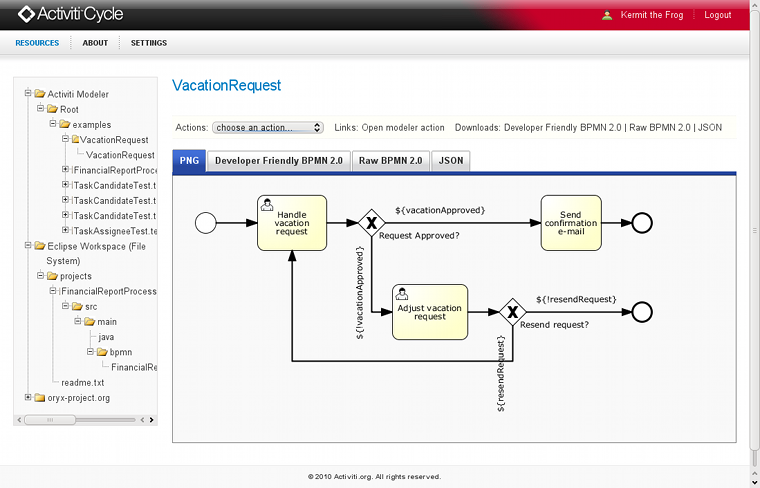The image size is (760, 488).
Task: Select VacationRequest leaf item in tree
Action: pos(120,155)
